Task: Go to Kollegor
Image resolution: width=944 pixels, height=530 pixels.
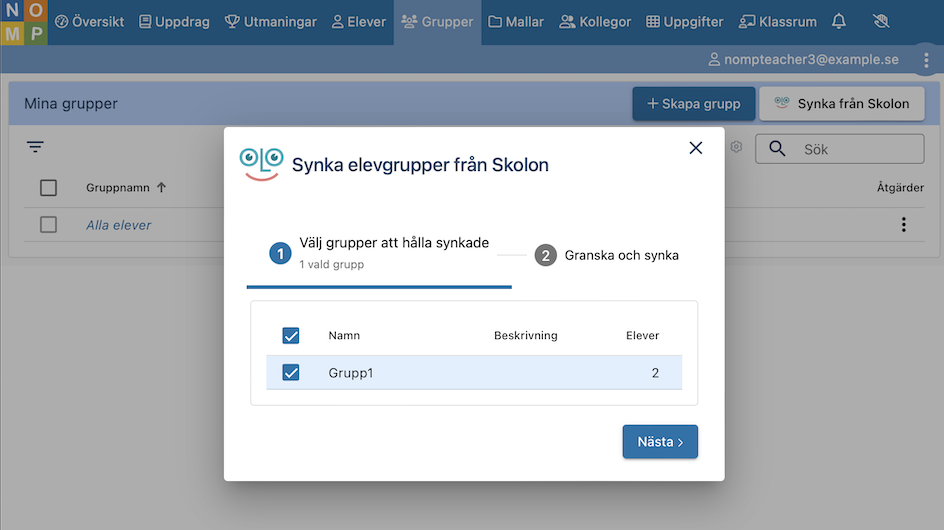Action: point(595,22)
